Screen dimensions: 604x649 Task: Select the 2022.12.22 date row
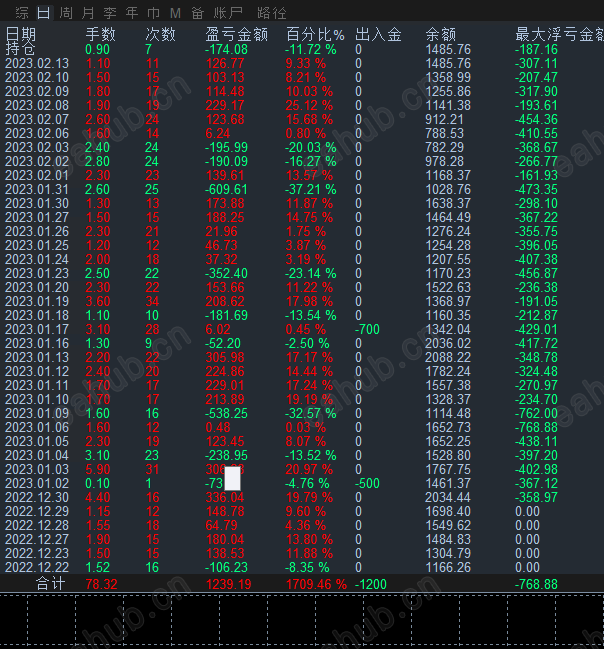[37, 567]
